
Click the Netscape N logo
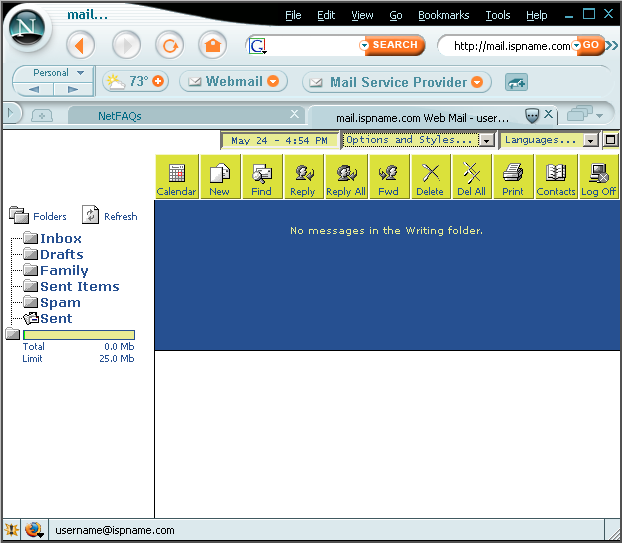[x=27, y=28]
